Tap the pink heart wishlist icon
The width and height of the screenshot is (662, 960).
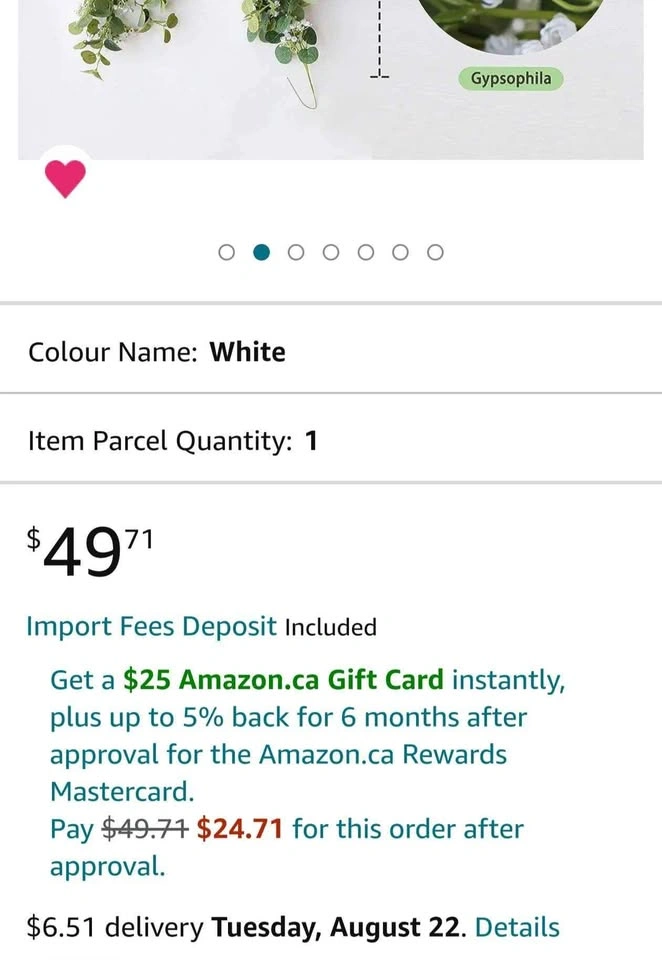click(x=65, y=179)
